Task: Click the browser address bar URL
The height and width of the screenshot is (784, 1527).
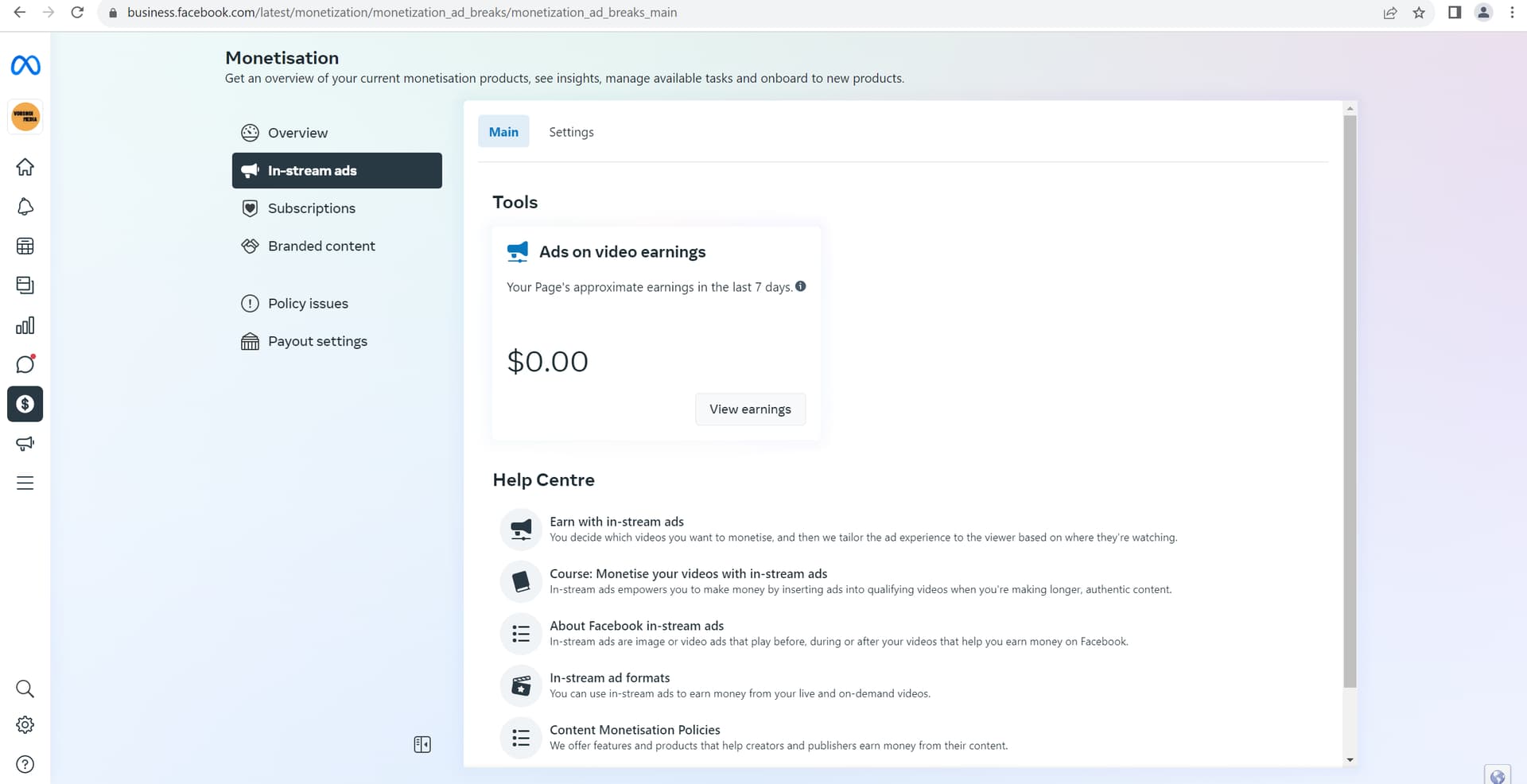Action: tap(402, 13)
